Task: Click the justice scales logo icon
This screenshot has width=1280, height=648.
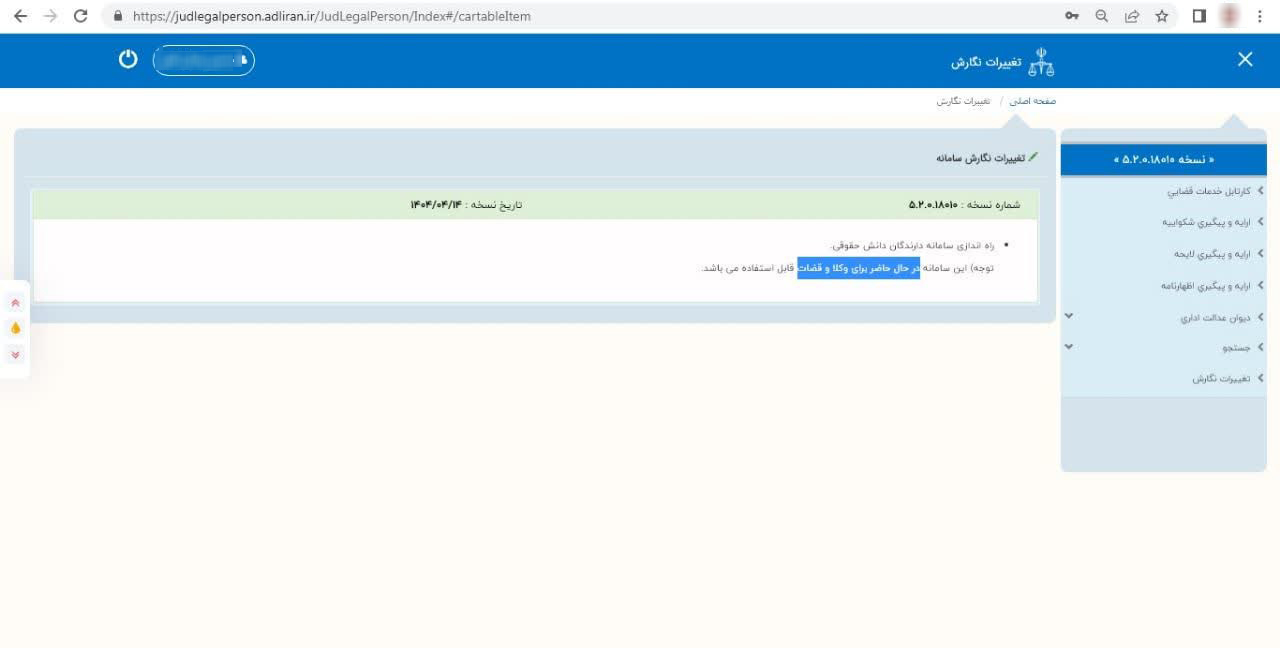Action: coord(1041,62)
